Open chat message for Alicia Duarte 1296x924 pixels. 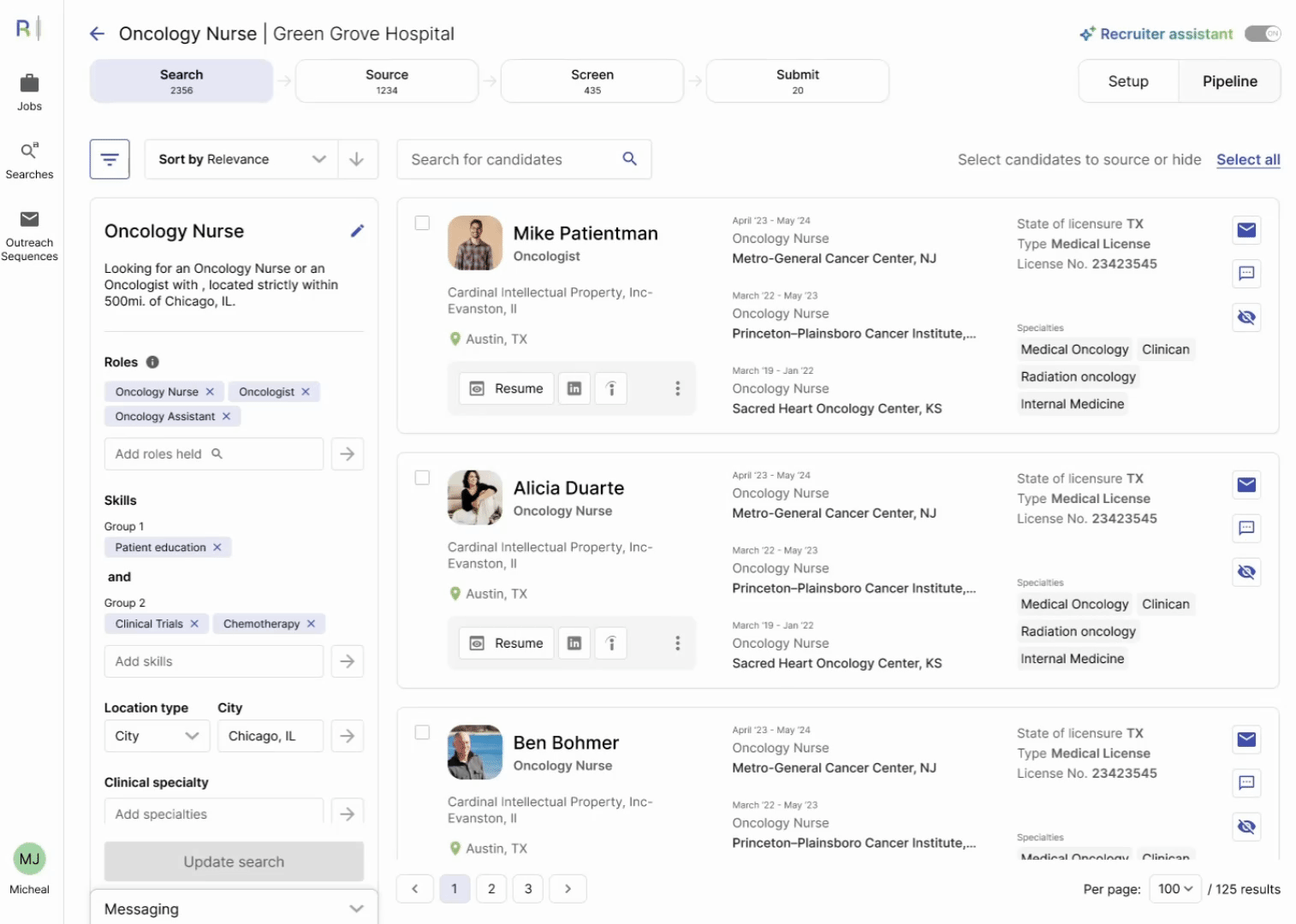[x=1246, y=528]
